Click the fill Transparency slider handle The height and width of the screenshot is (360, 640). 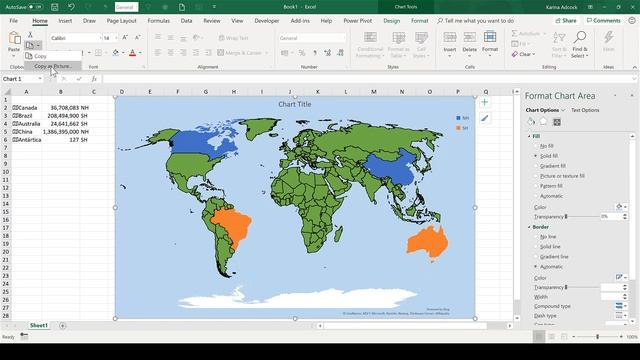click(x=566, y=217)
